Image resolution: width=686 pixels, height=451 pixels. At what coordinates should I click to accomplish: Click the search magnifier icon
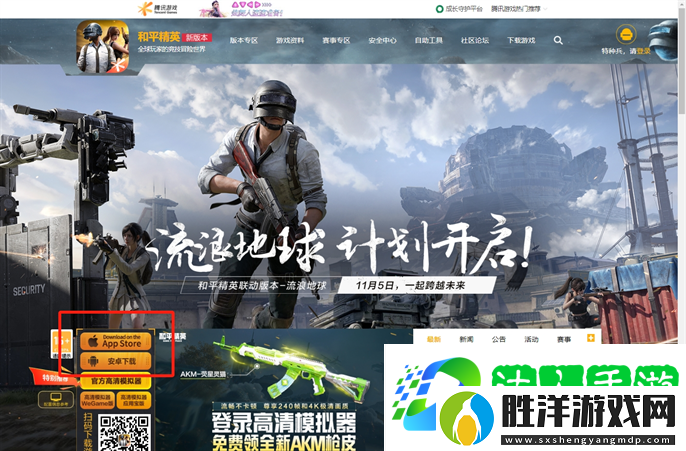point(558,40)
